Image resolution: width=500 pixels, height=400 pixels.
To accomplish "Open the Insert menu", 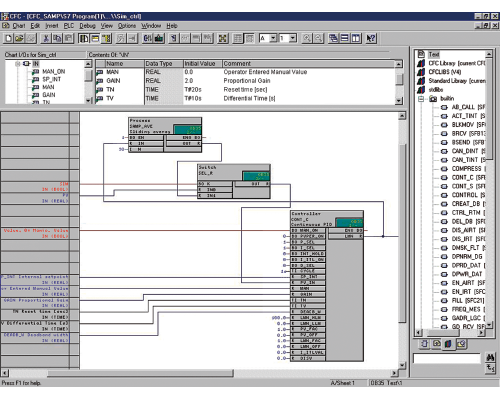I will pos(52,26).
